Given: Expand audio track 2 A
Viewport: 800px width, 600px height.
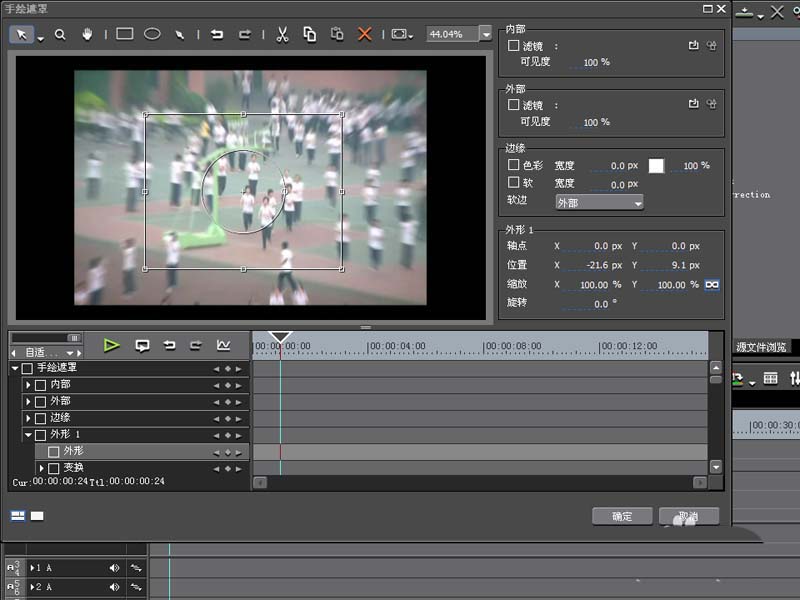Looking at the screenshot, I should pyautogui.click(x=33, y=587).
